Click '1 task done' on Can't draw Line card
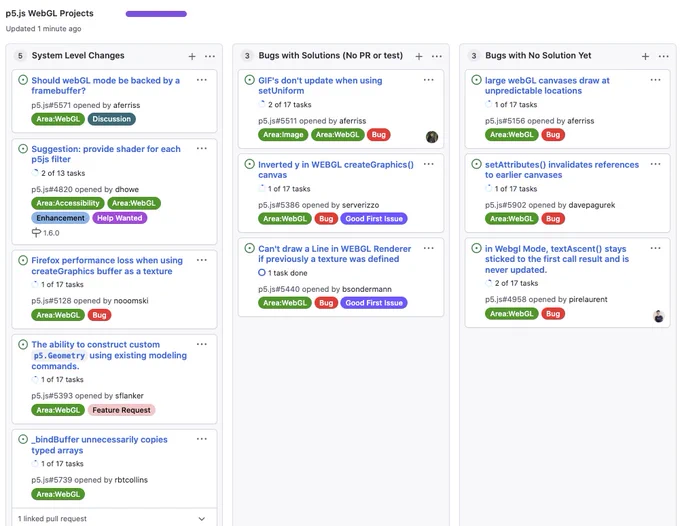680x526 pixels. pos(283,273)
